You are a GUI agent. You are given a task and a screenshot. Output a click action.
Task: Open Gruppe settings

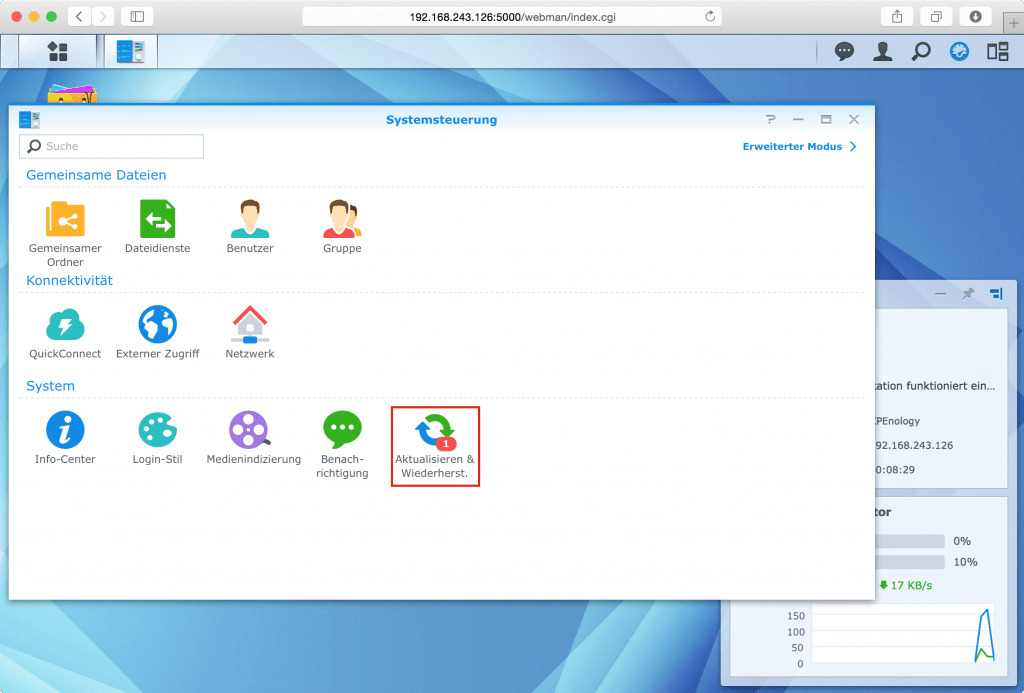(x=342, y=227)
